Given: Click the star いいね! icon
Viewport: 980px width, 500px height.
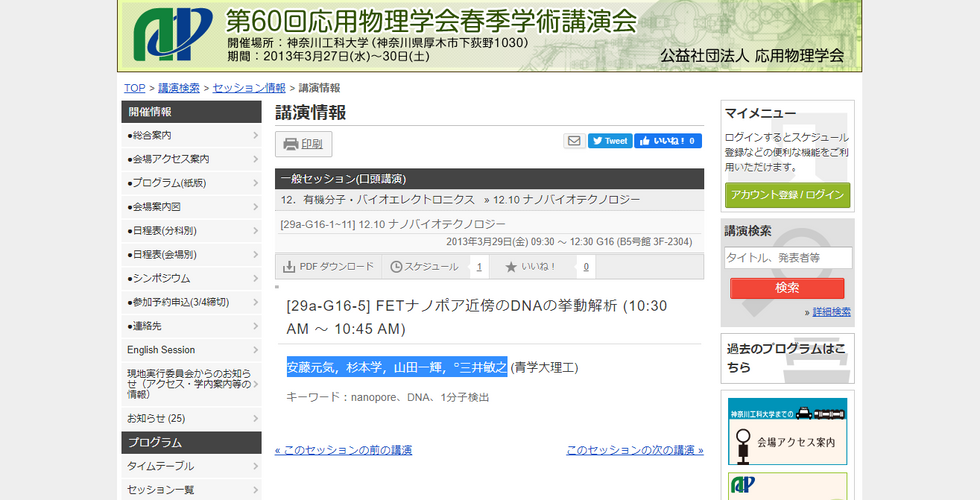Looking at the screenshot, I should 511,267.
